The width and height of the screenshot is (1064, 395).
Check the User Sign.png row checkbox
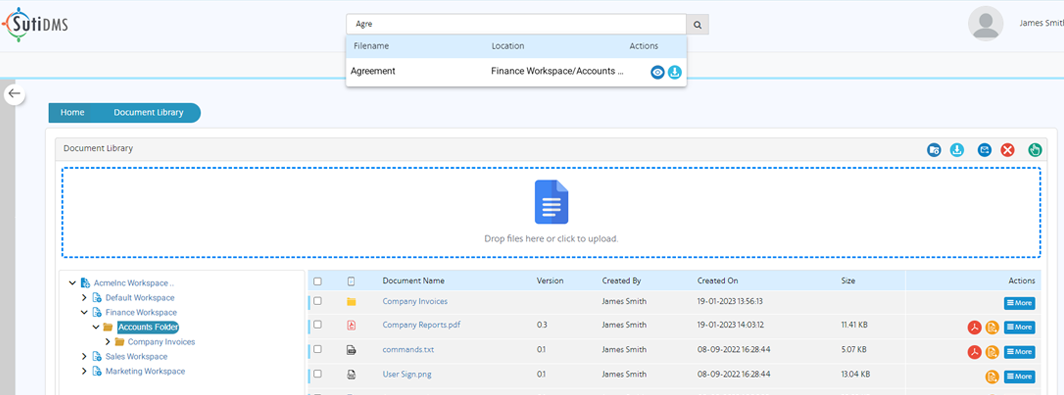pos(318,373)
